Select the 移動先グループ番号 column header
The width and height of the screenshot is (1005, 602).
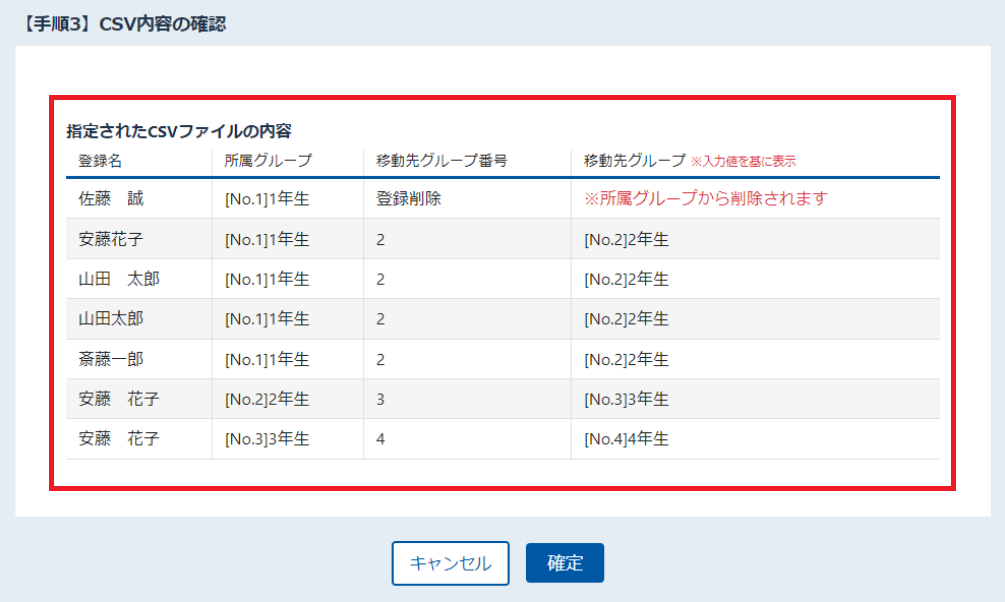pos(442,161)
